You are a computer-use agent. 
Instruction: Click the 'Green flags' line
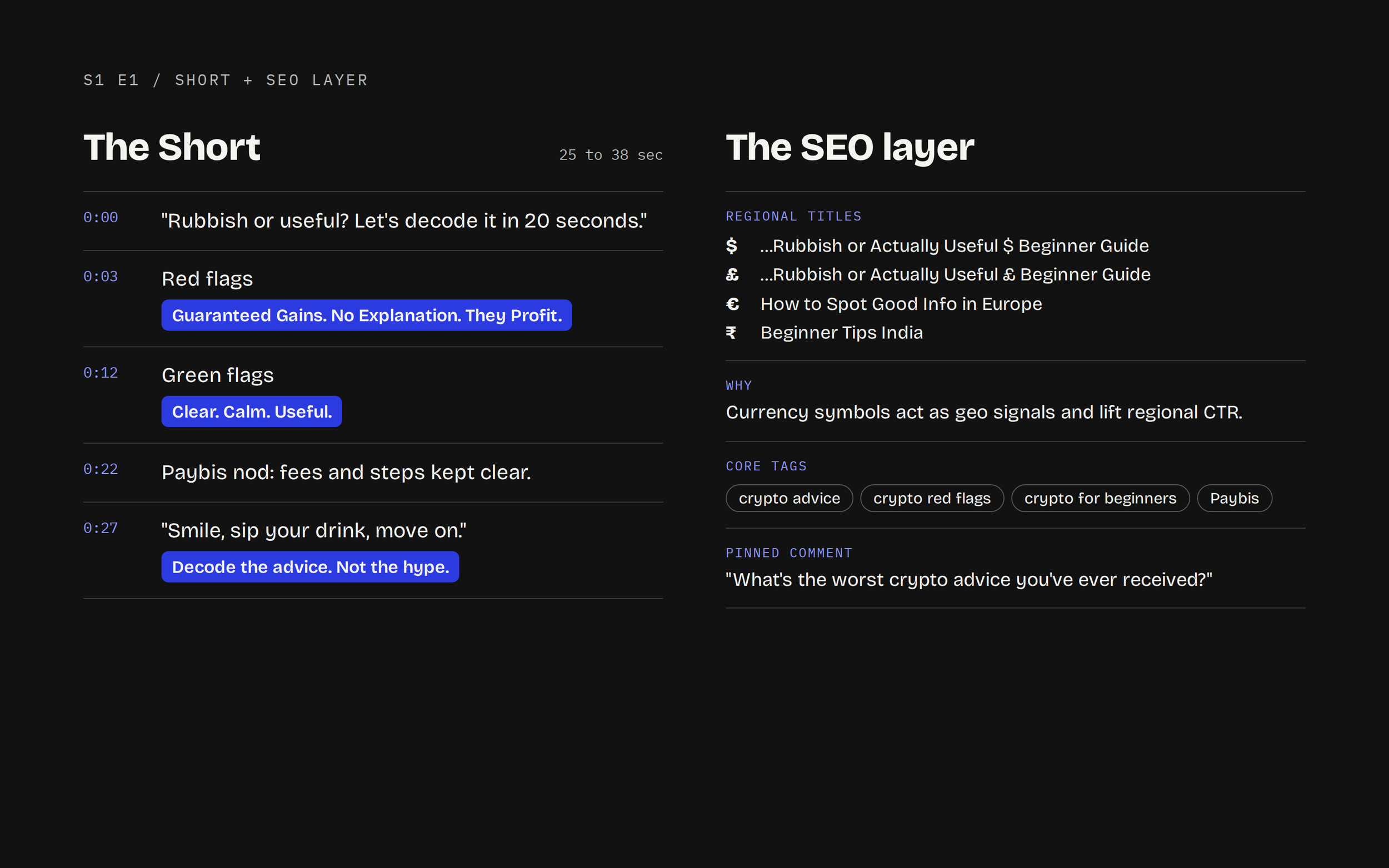(218, 375)
